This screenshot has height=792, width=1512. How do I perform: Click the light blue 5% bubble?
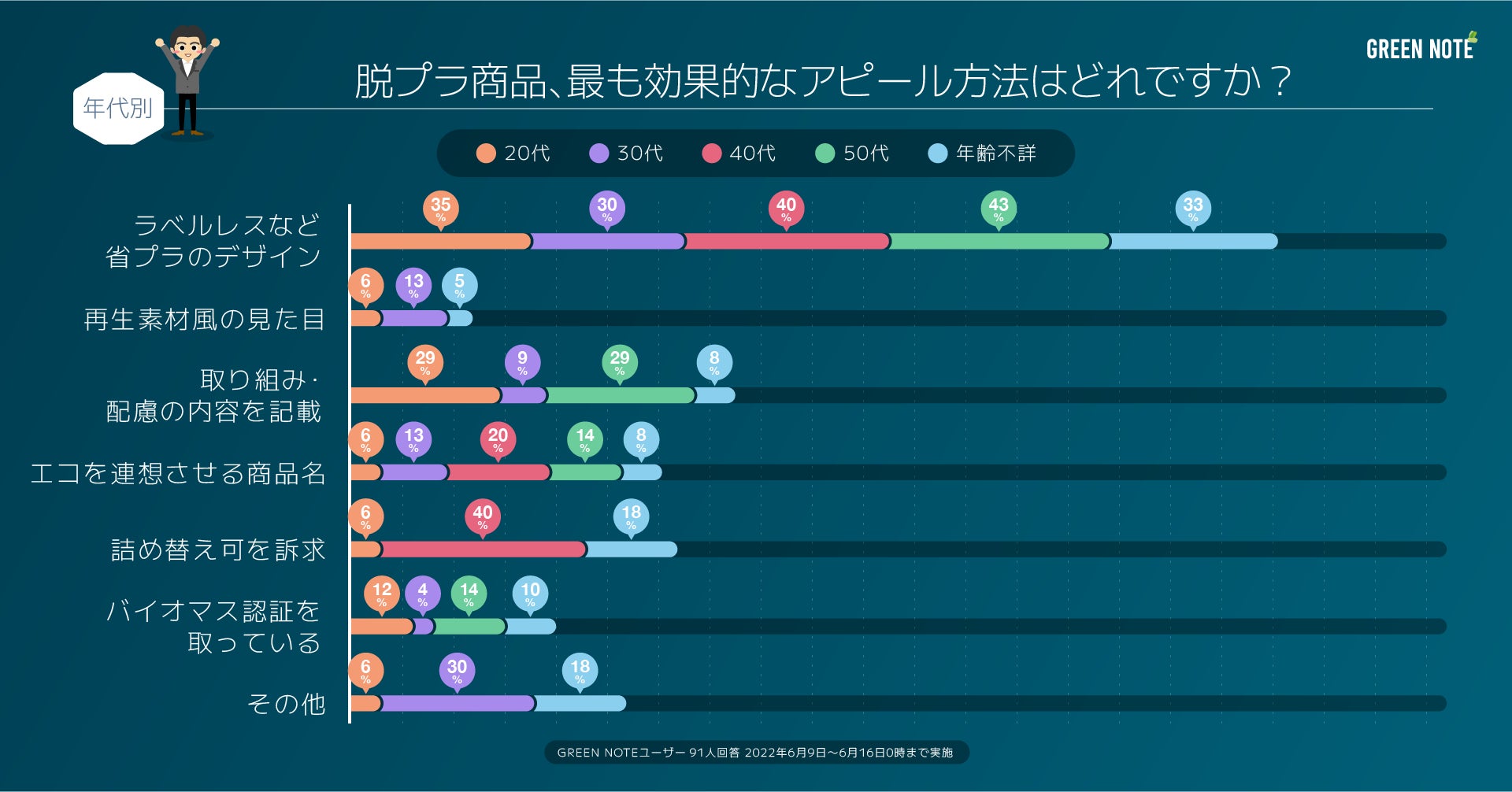(x=459, y=285)
